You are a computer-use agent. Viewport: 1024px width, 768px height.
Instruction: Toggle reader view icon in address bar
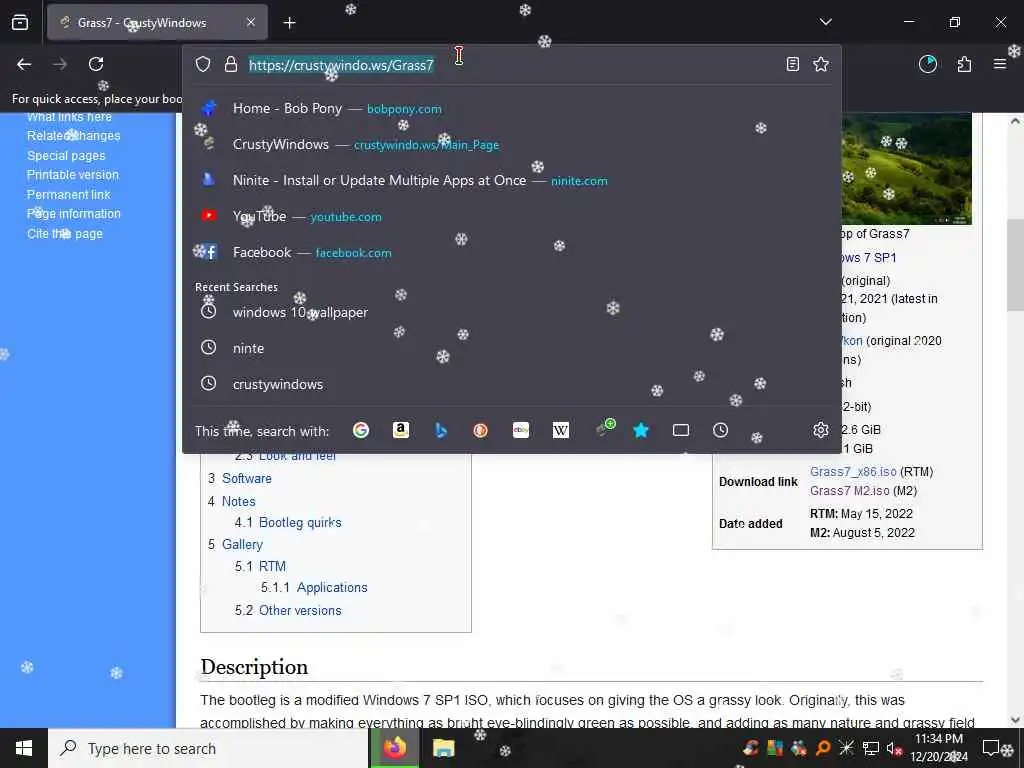pos(792,64)
